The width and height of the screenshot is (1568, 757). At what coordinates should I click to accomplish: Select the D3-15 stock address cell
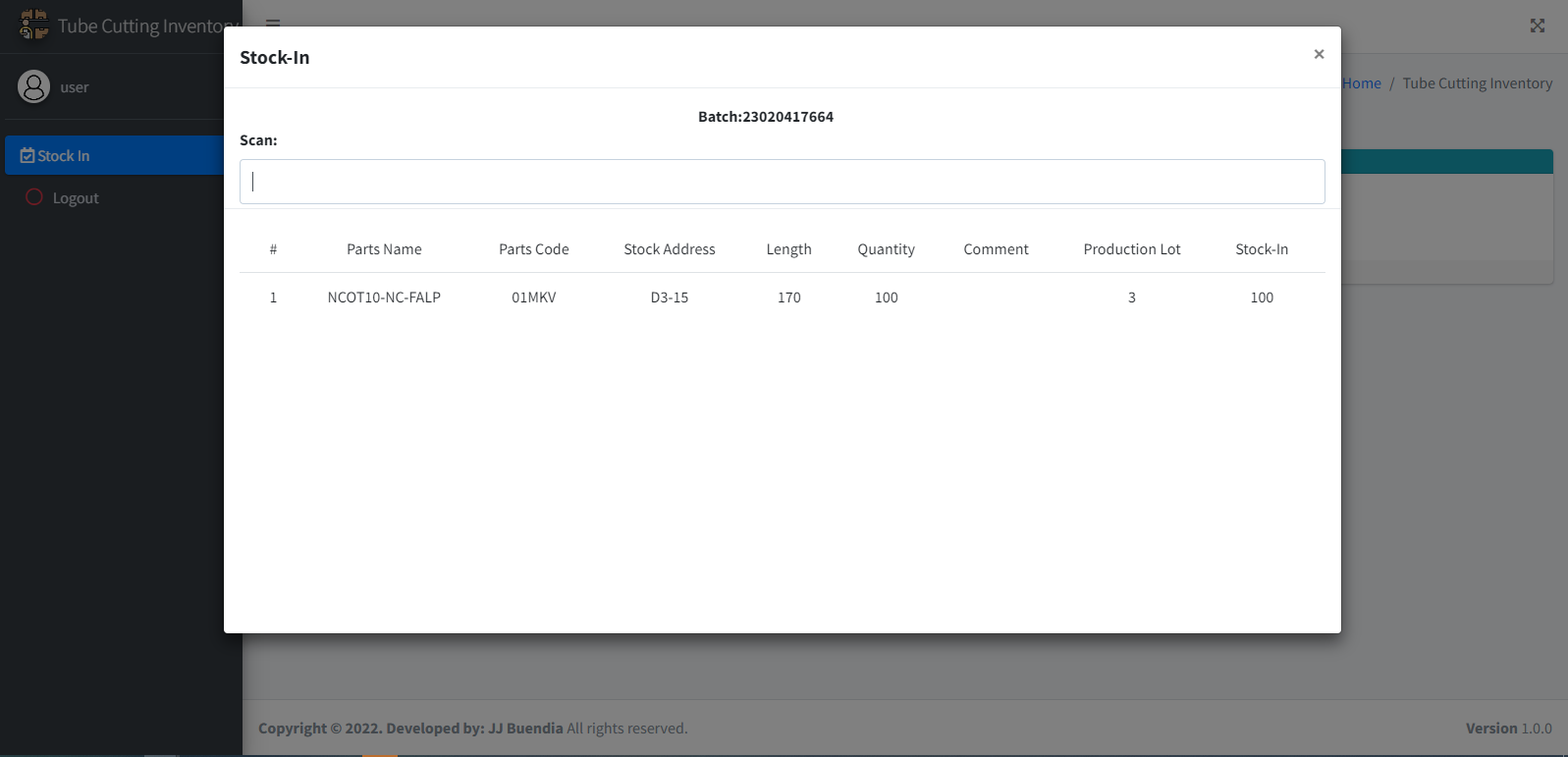(x=670, y=297)
